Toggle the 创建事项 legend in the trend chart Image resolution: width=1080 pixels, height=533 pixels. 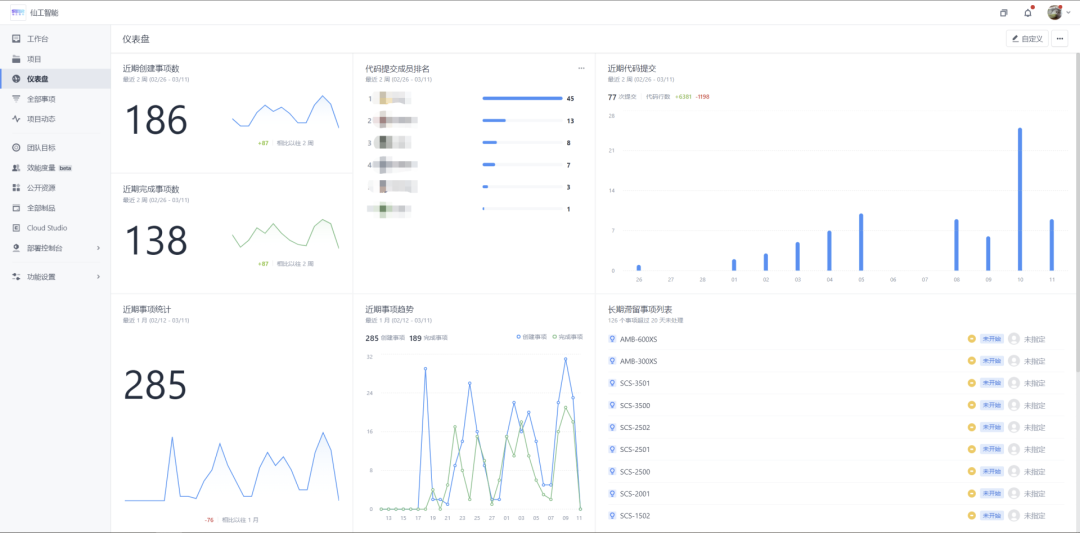click(x=531, y=338)
